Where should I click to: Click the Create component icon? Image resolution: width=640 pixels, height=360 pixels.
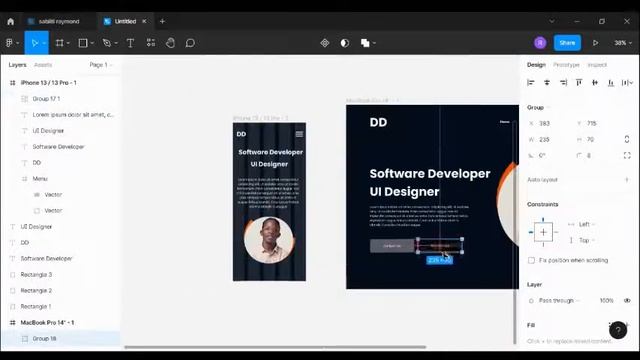pyautogui.click(x=324, y=43)
